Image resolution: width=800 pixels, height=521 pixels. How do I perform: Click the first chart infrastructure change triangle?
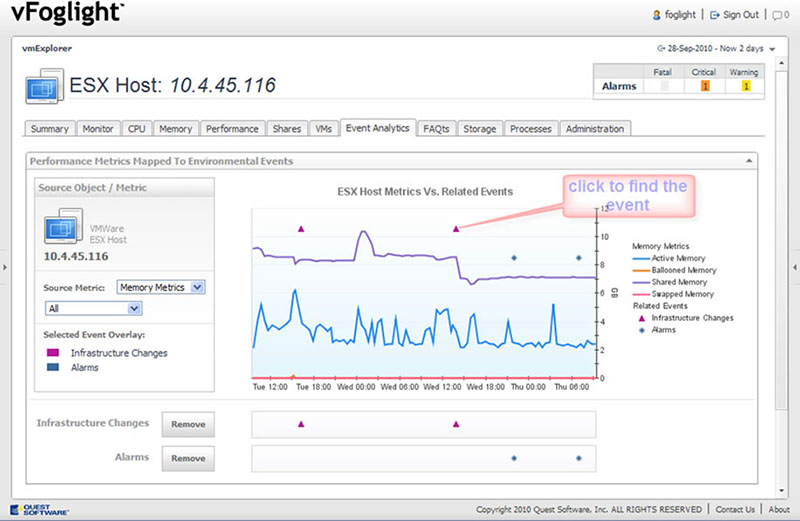point(301,229)
